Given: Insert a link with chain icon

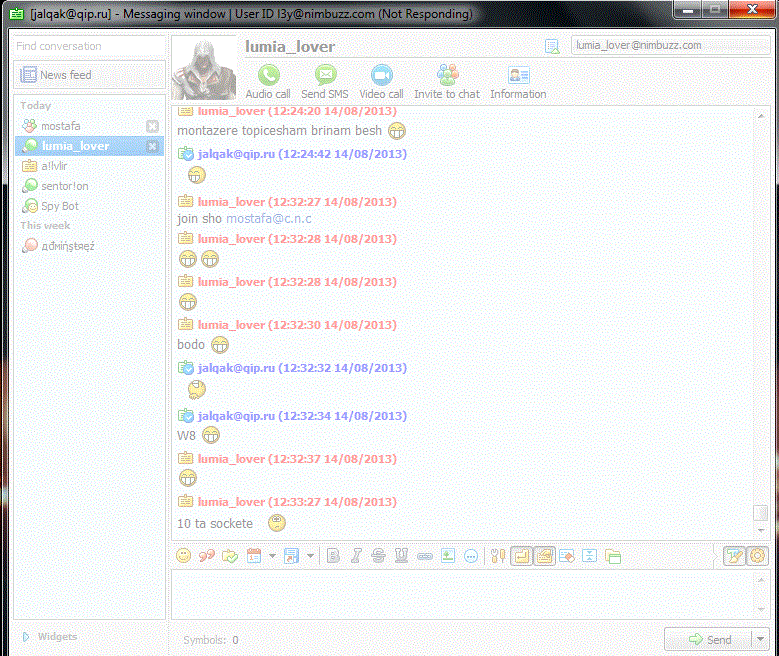Looking at the screenshot, I should click(425, 556).
